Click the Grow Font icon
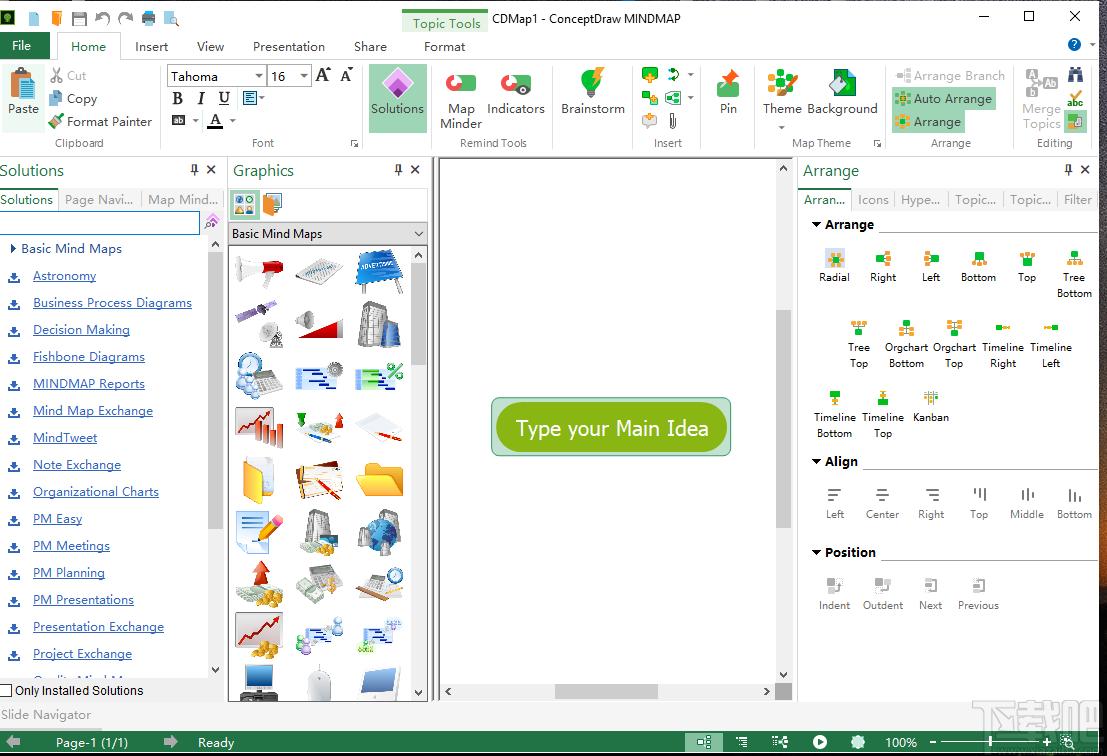 (x=323, y=75)
